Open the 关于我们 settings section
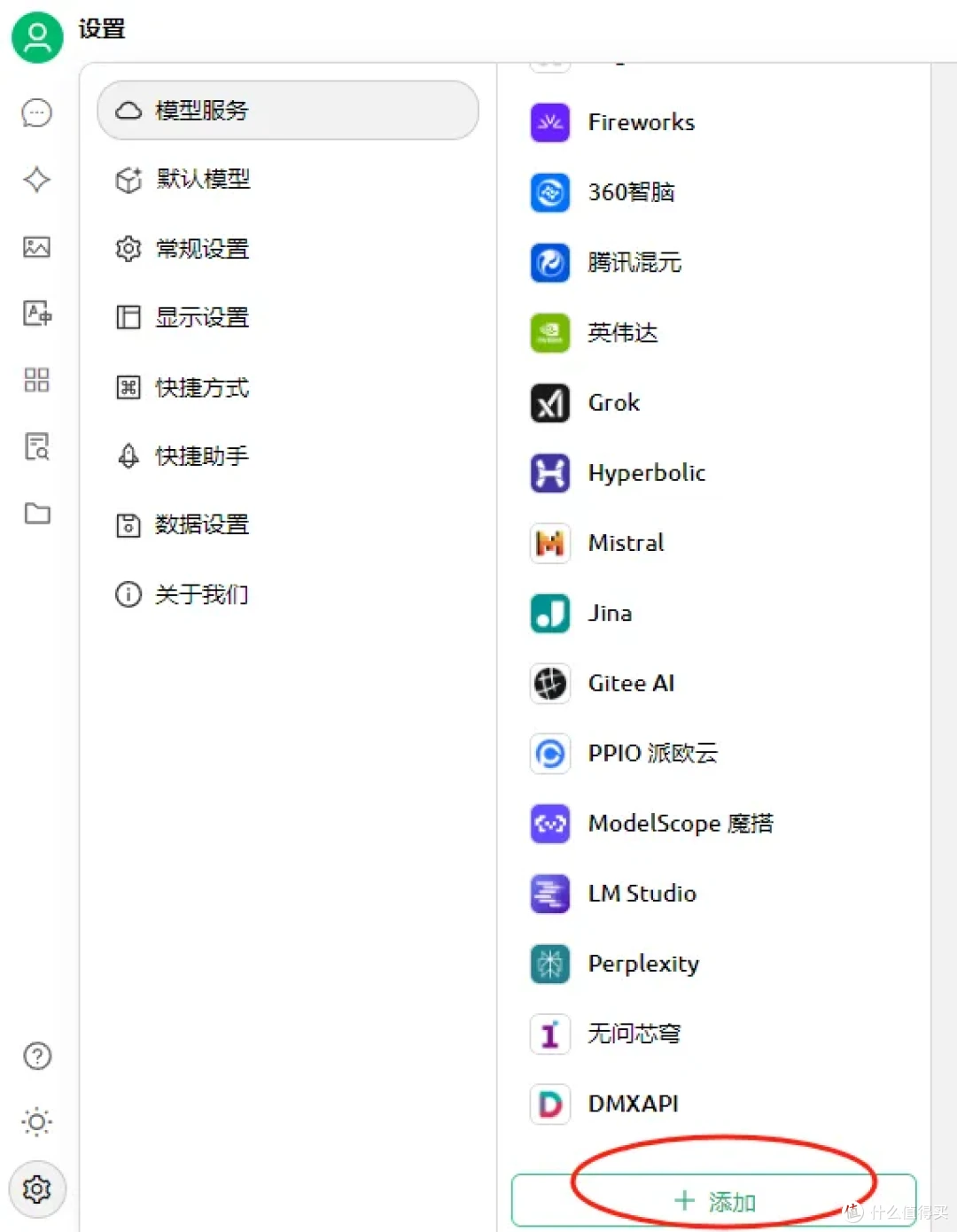This screenshot has height=1232, width=957. pyautogui.click(x=288, y=593)
